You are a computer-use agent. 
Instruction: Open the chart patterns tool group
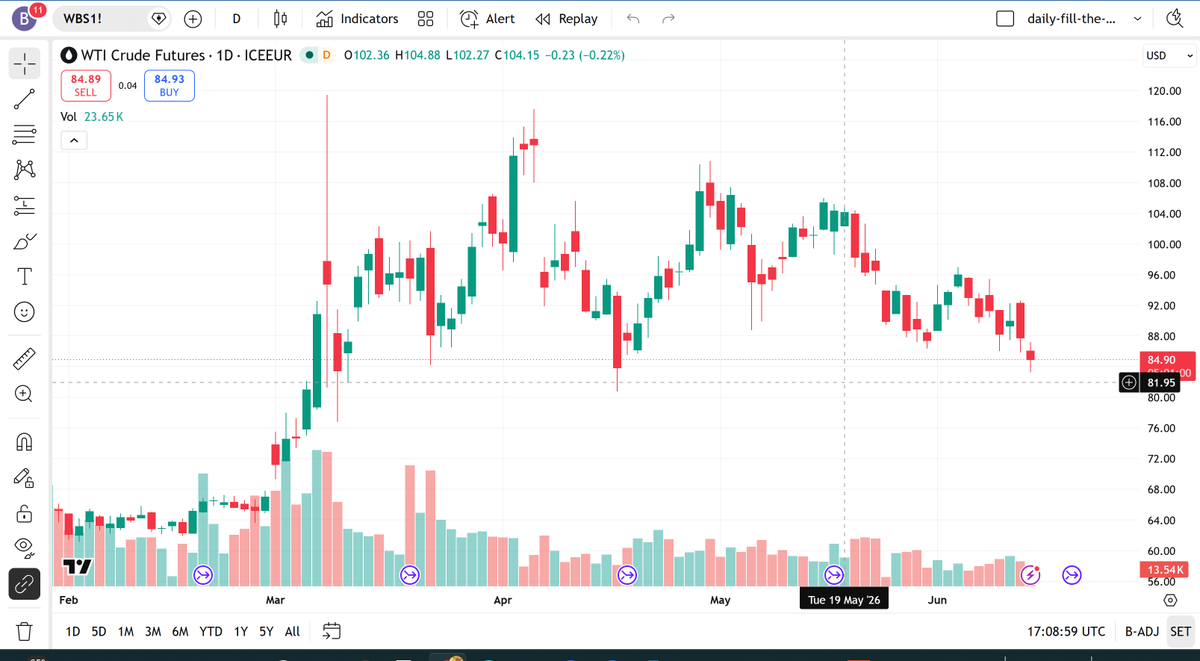[24, 168]
